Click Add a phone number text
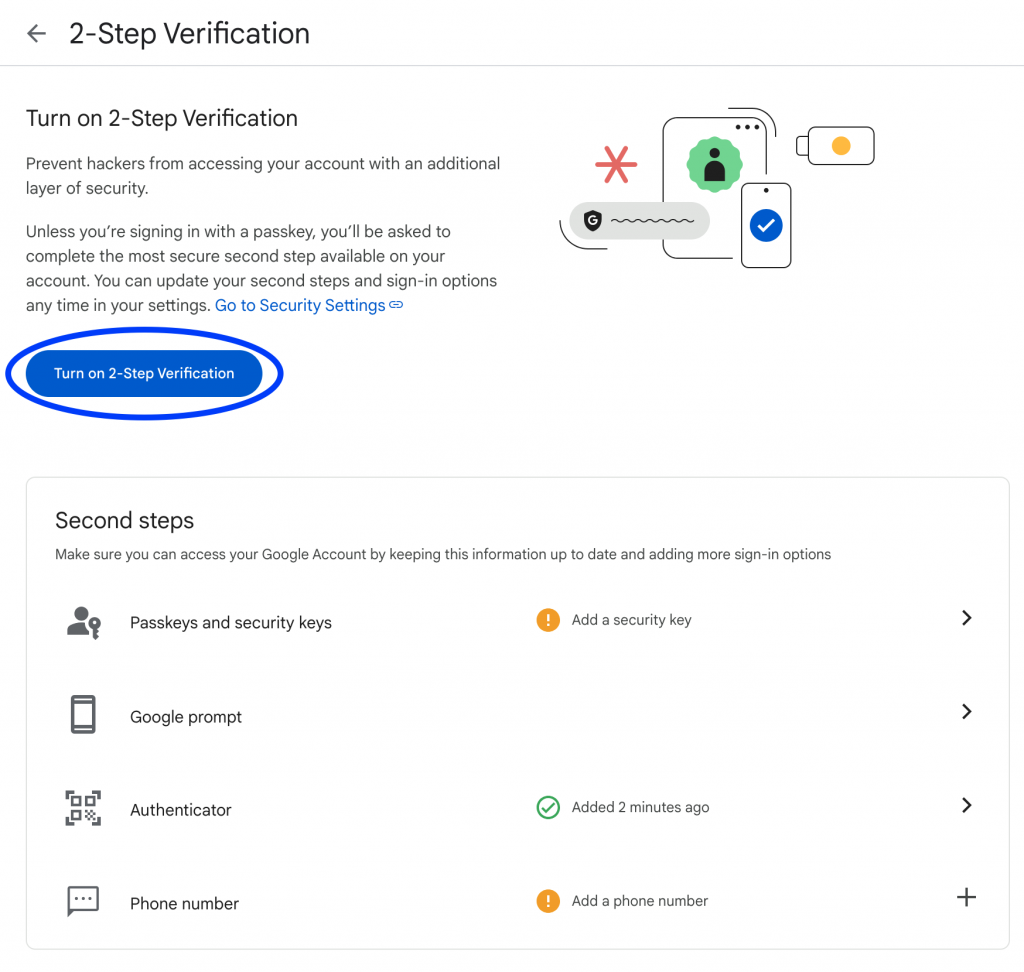 coord(640,901)
